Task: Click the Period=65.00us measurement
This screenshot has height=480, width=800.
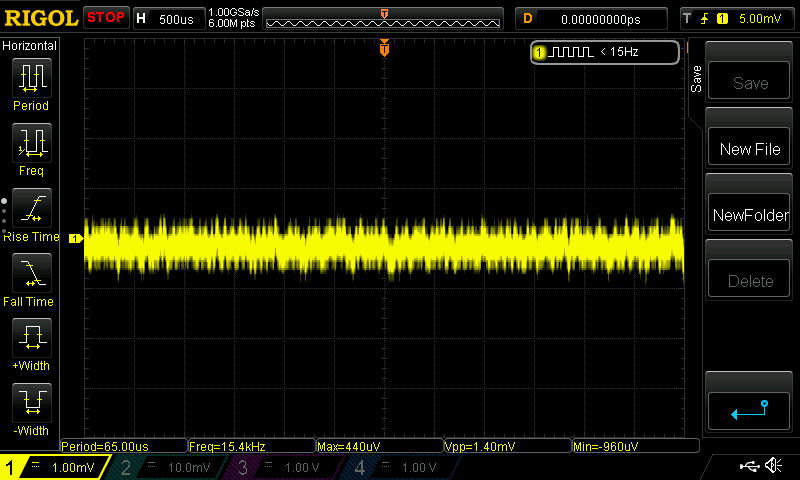Action: click(124, 446)
